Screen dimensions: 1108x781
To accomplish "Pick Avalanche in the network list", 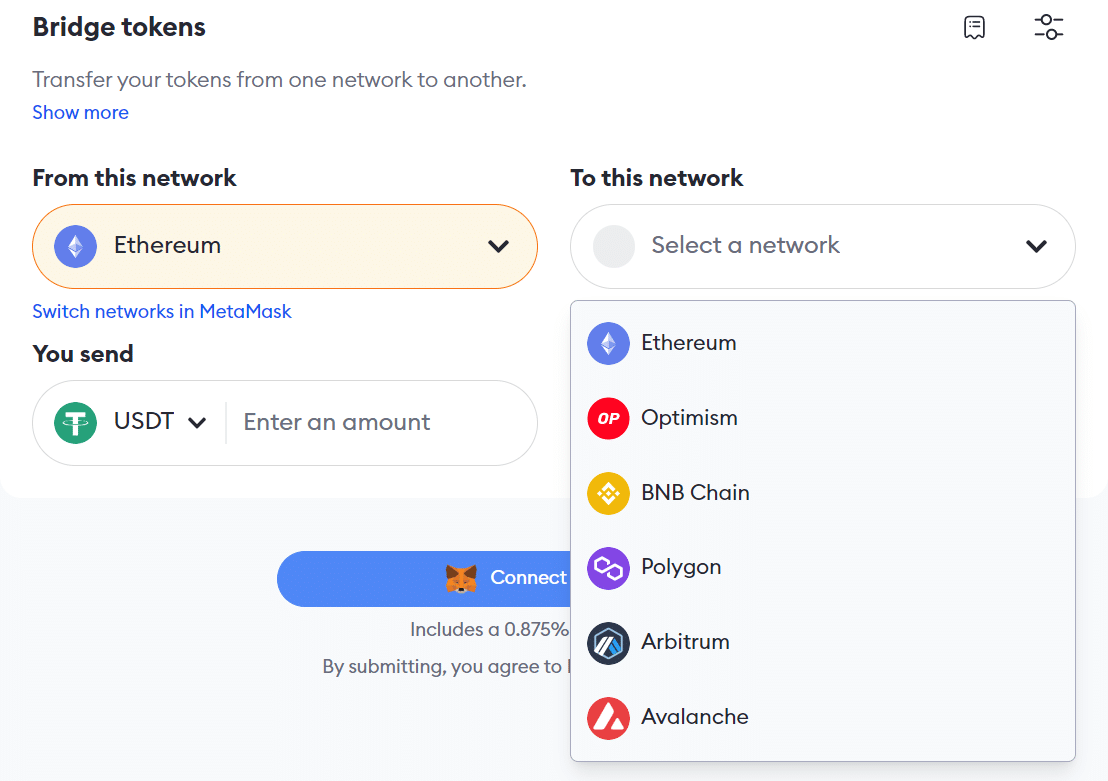I will [x=823, y=718].
